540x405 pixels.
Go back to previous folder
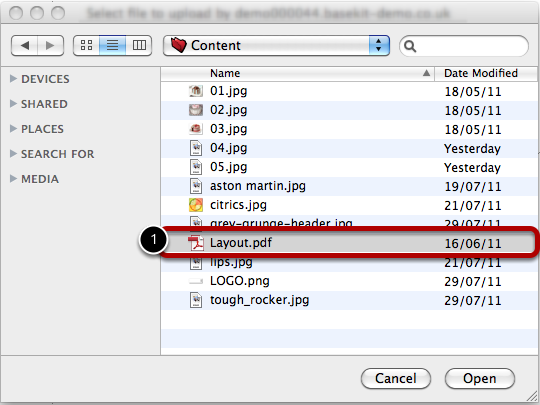[24, 45]
